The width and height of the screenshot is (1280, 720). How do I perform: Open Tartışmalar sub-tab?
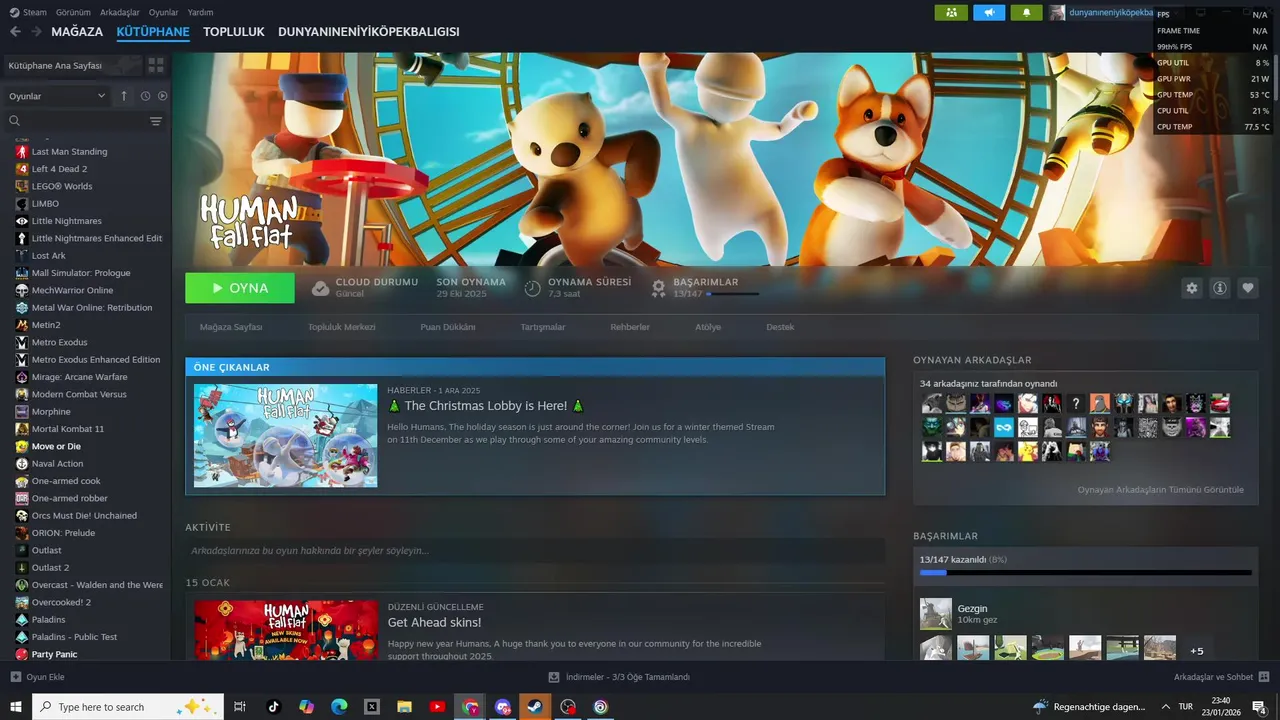click(543, 327)
